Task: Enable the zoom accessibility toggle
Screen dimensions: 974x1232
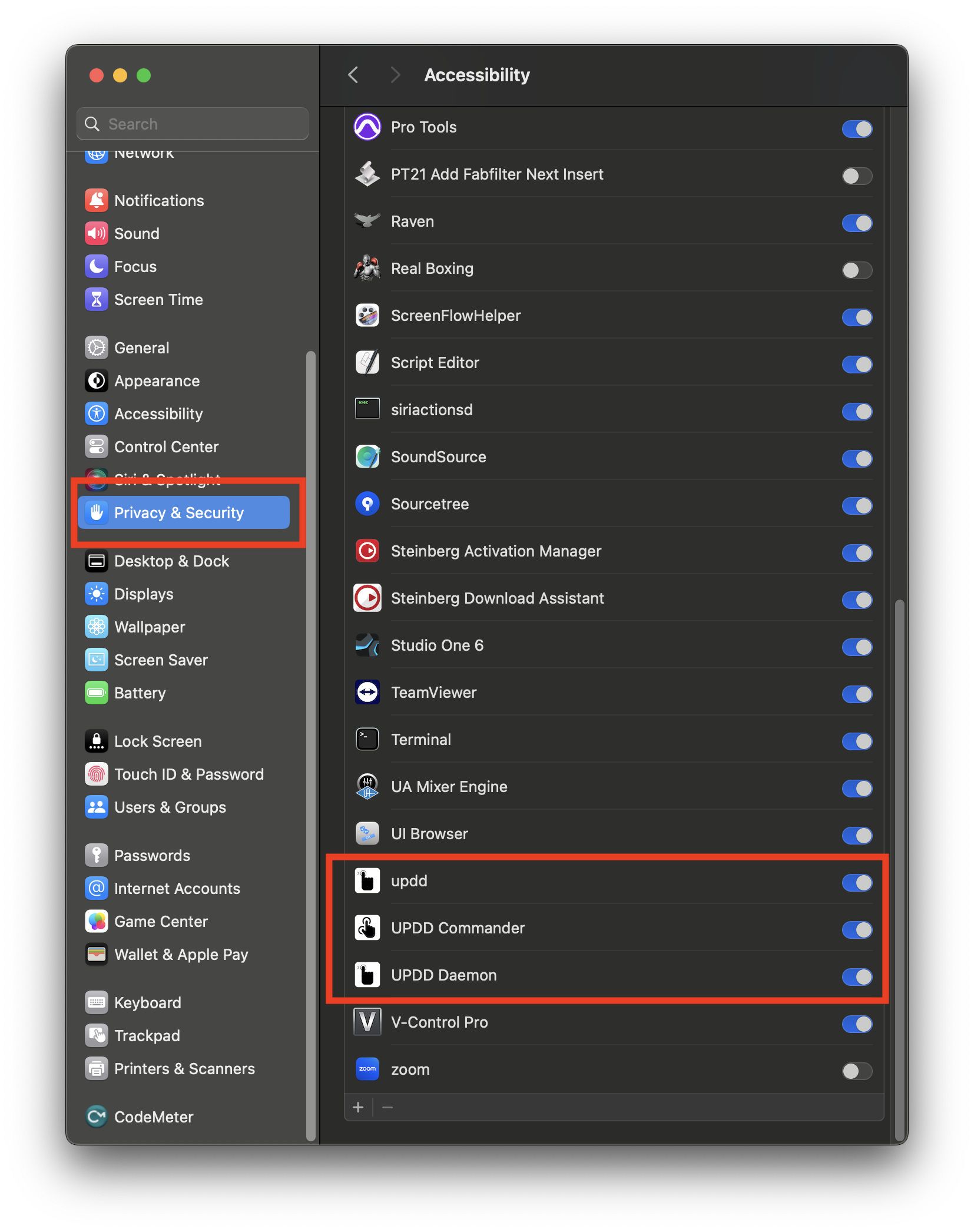Action: [x=857, y=1071]
